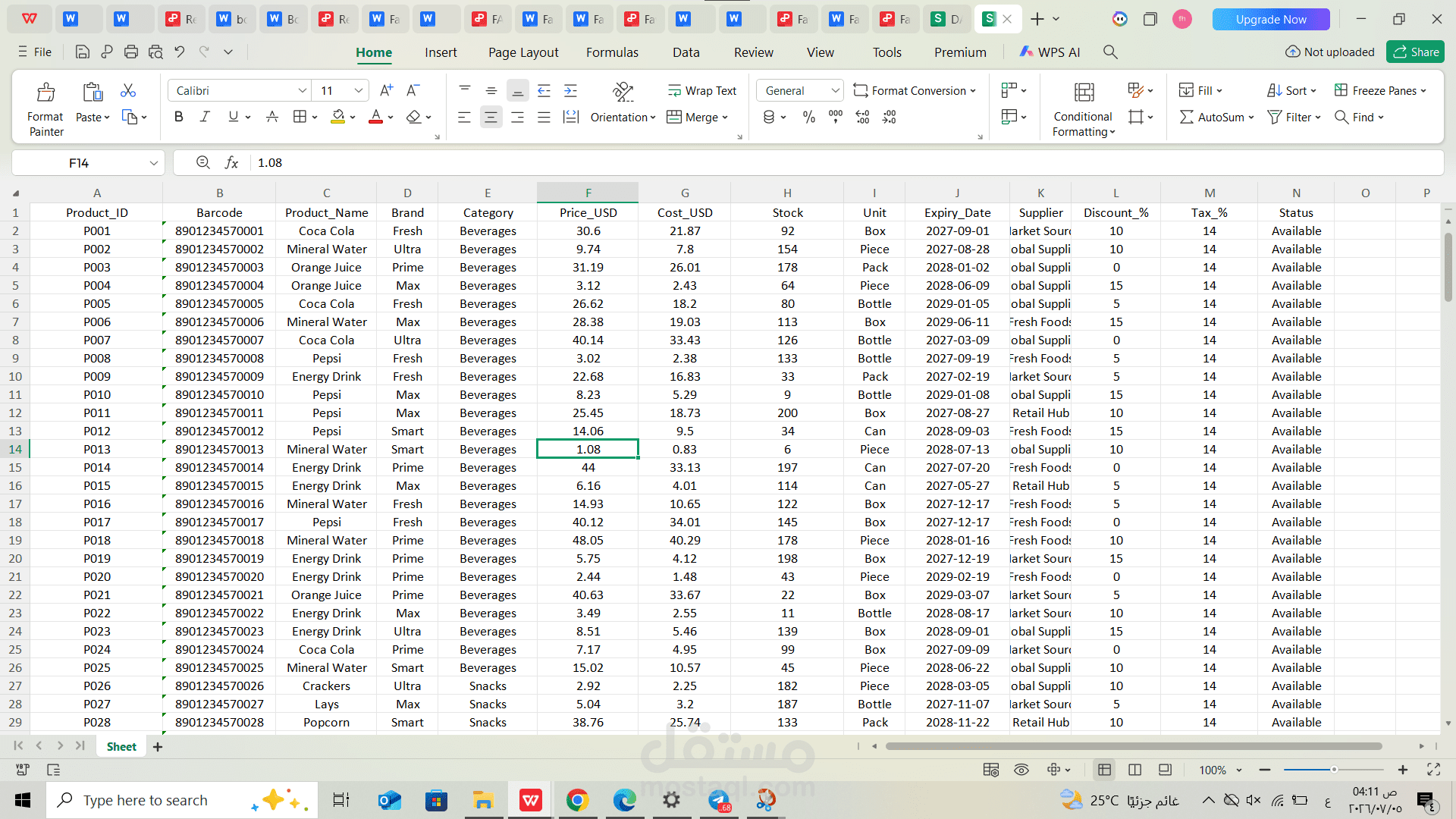Image resolution: width=1456 pixels, height=819 pixels.
Task: Toggle align left
Action: pos(464,117)
